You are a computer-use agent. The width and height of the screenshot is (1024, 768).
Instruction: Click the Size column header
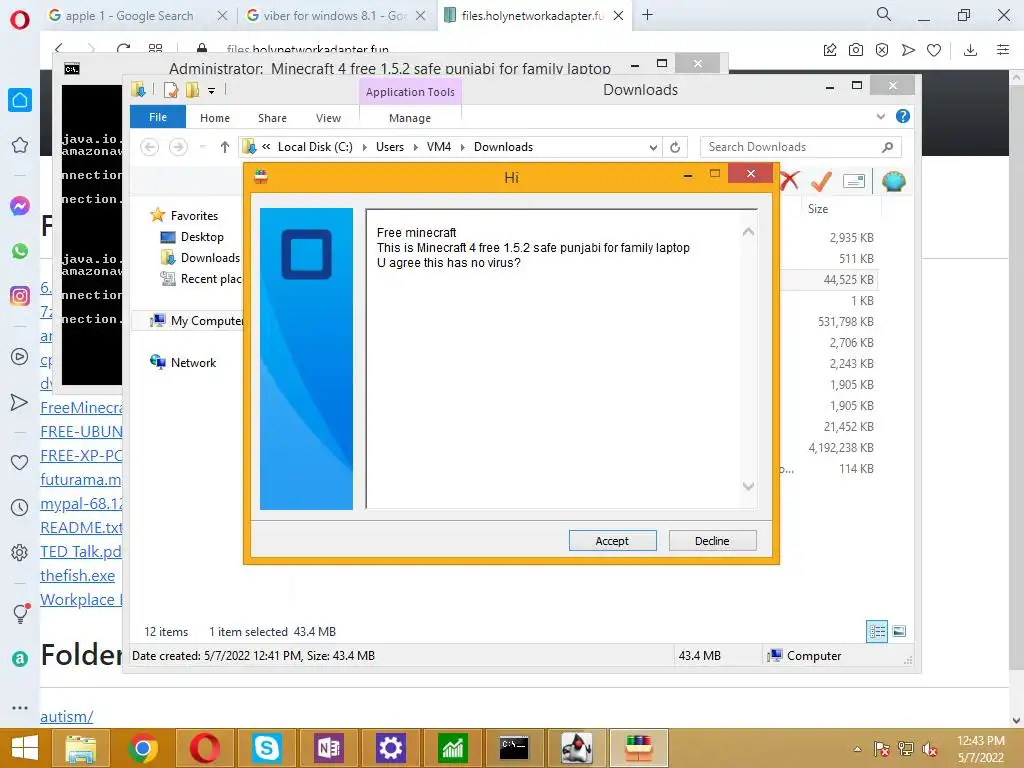coord(818,209)
